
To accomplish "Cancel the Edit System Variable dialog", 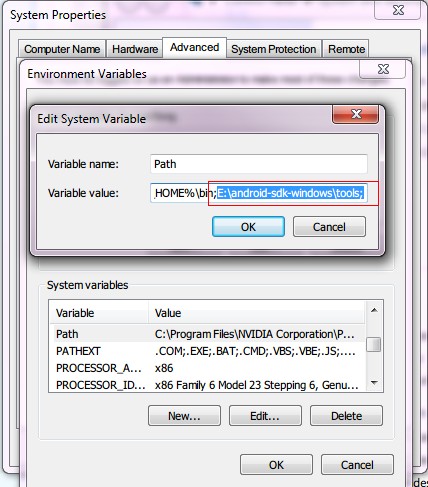I will point(329,227).
